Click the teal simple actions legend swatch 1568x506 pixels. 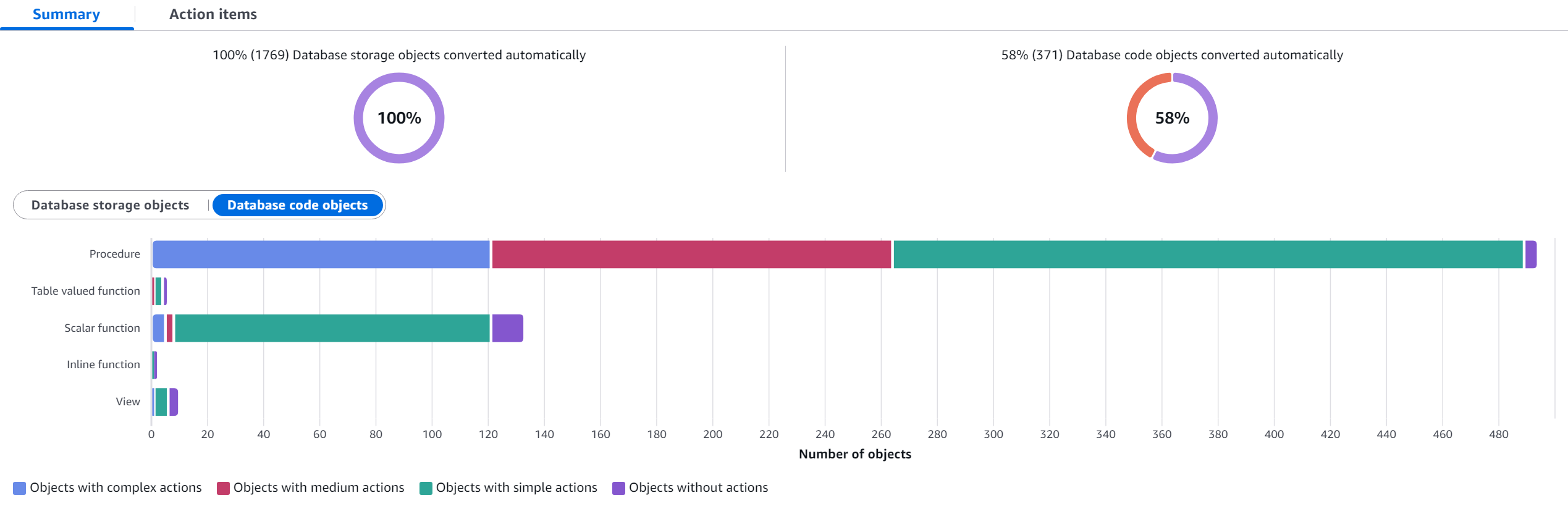pos(426,488)
